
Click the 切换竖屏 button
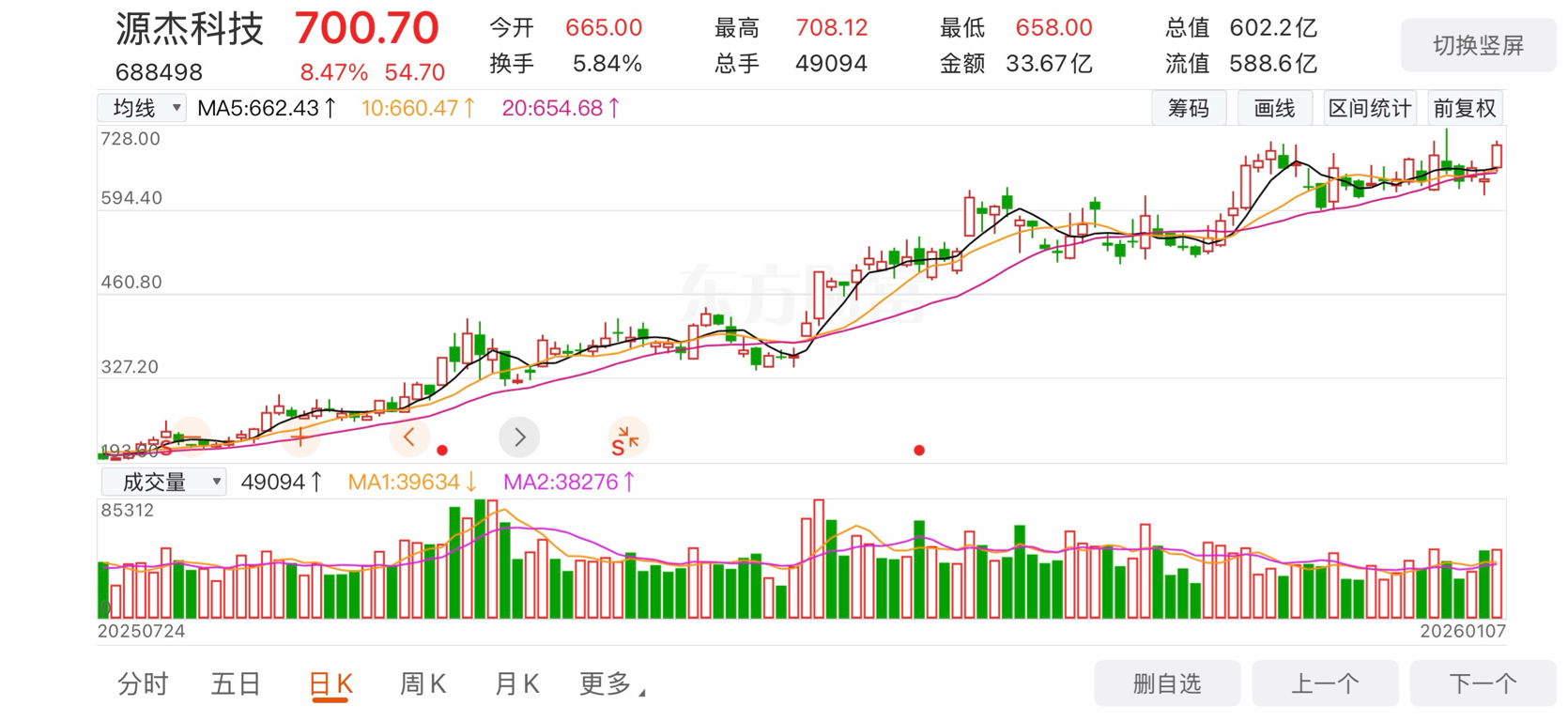pos(1478,45)
